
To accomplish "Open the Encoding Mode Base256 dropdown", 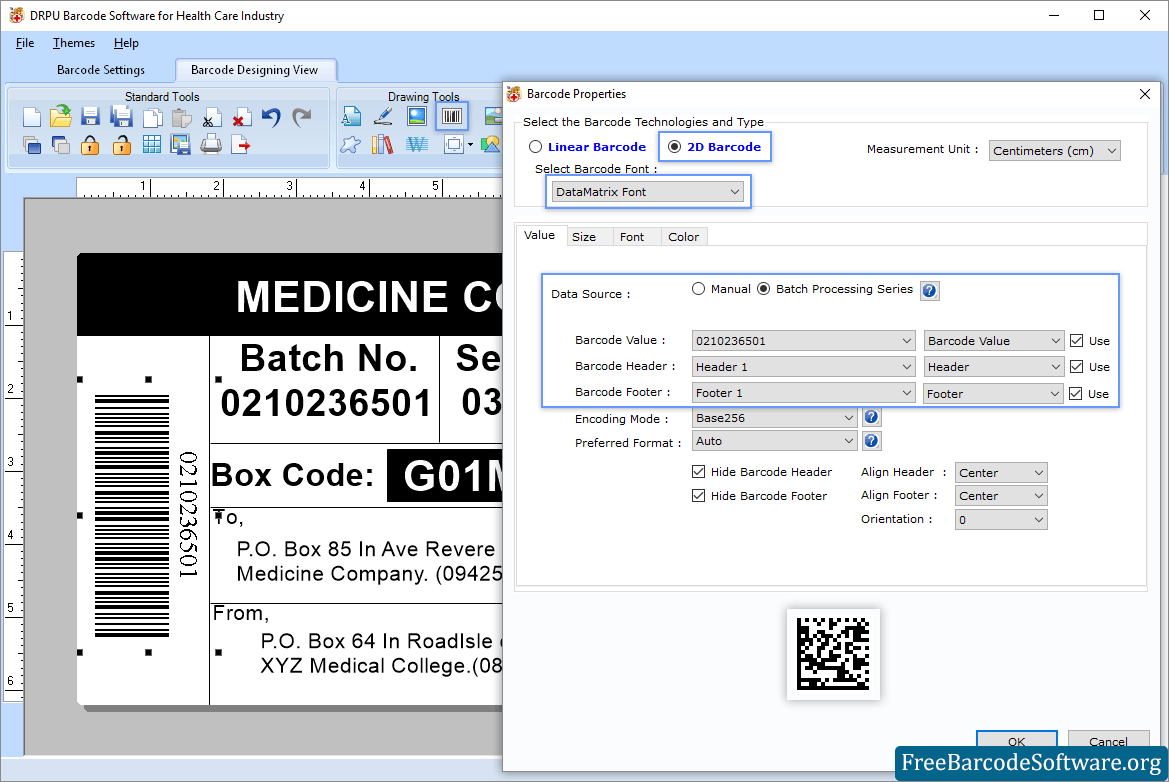I will (x=774, y=418).
